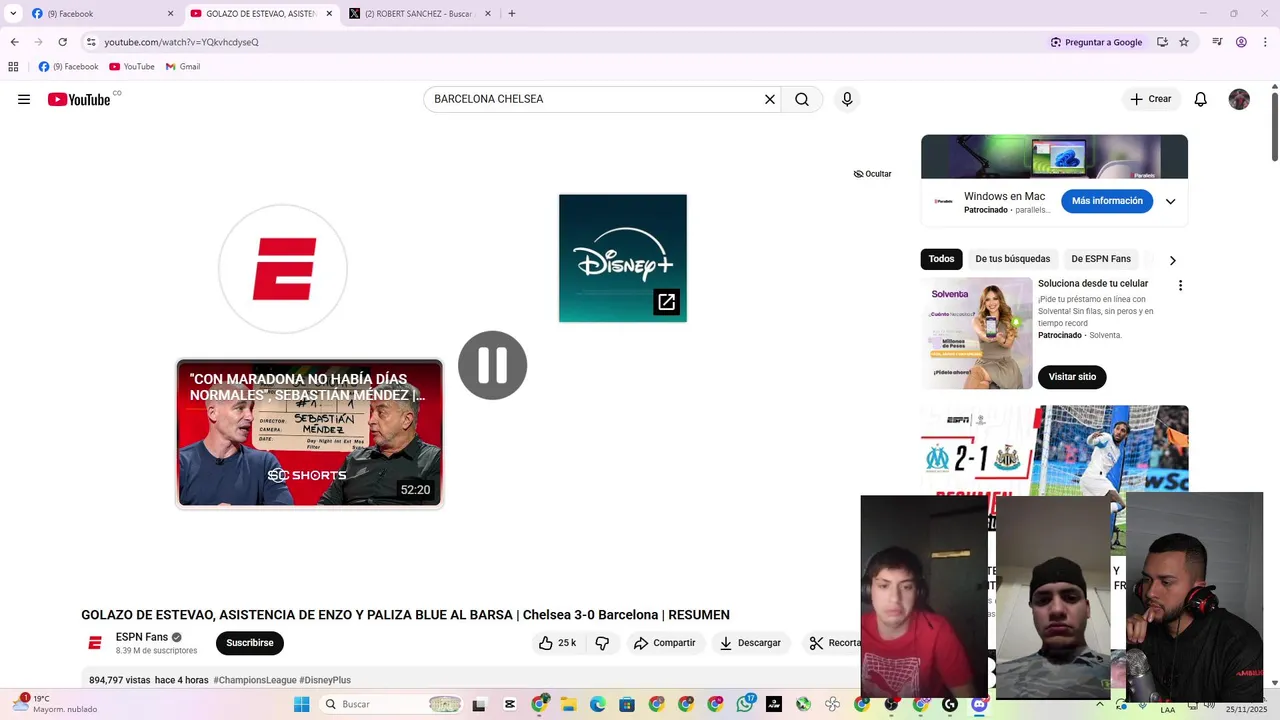This screenshot has height=720, width=1280.
Task: Select the De tus búsquedas chip
Action: click(1013, 259)
